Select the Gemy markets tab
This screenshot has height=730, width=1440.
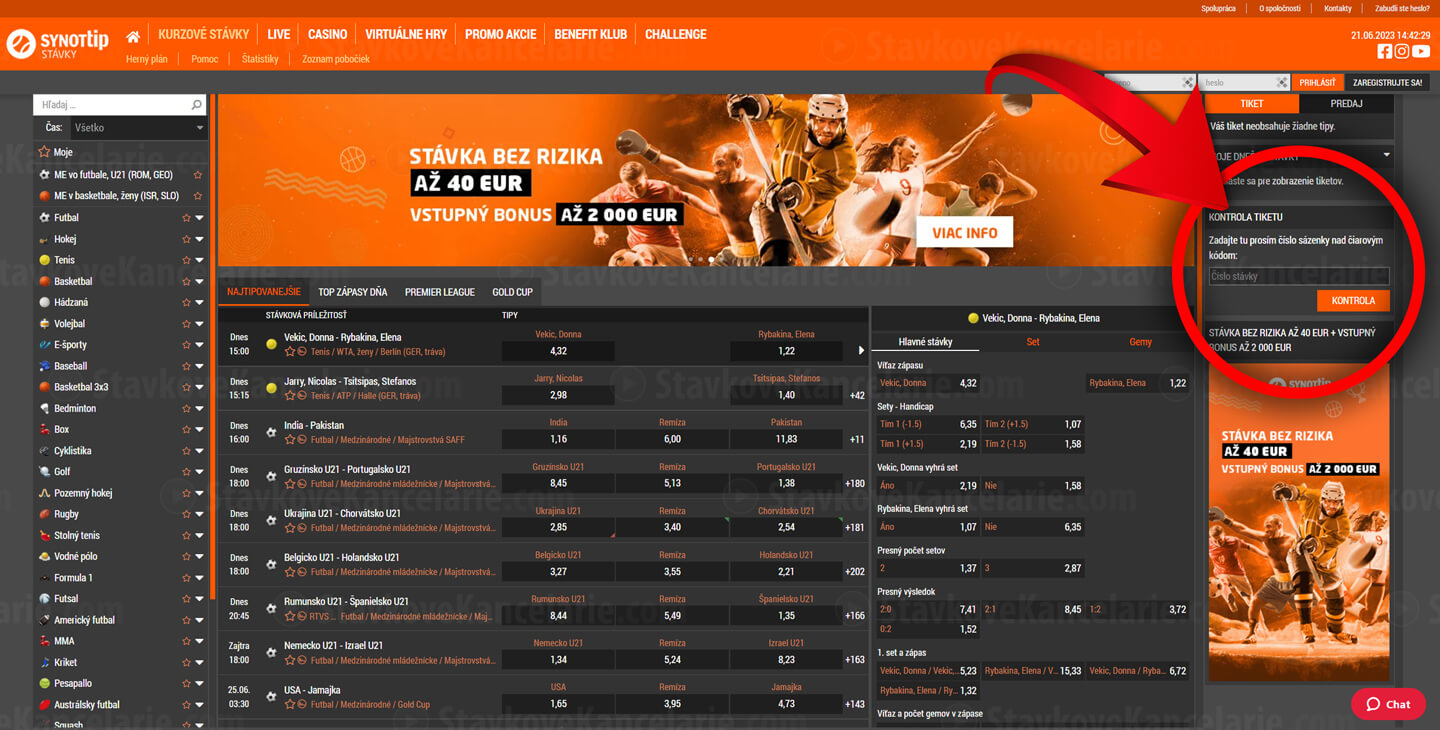tap(1140, 342)
